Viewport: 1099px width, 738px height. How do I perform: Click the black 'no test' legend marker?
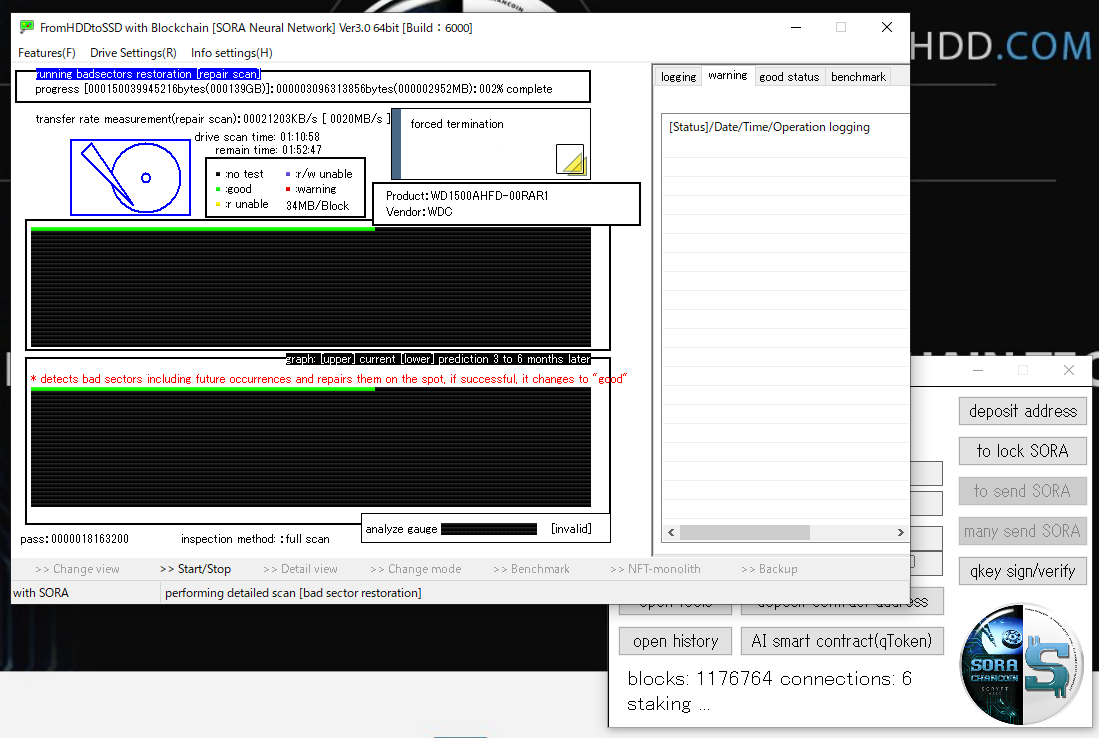(x=218, y=174)
